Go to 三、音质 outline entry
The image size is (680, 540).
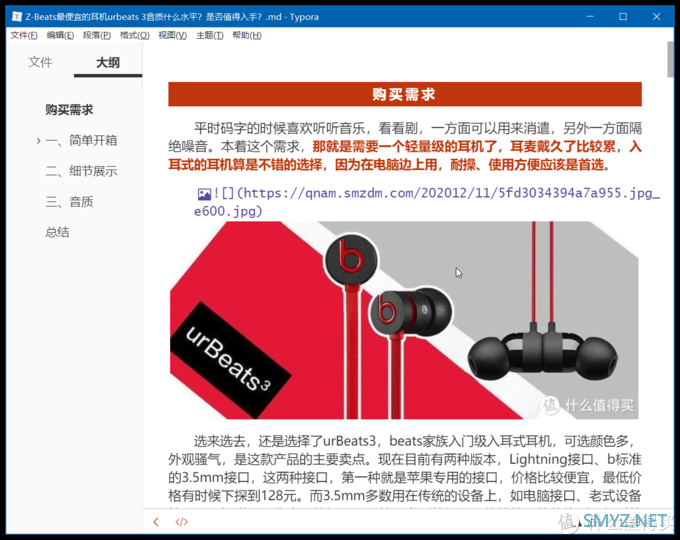tap(69, 202)
